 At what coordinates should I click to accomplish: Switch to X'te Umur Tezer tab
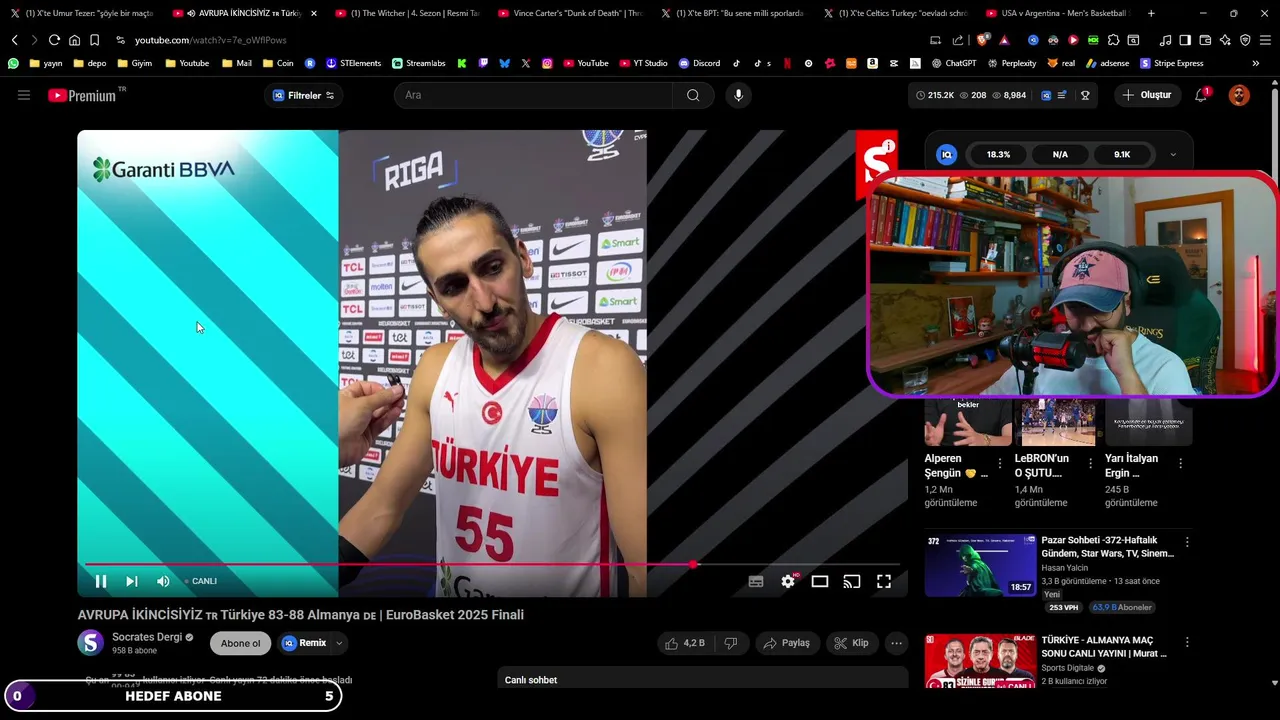coord(82,13)
